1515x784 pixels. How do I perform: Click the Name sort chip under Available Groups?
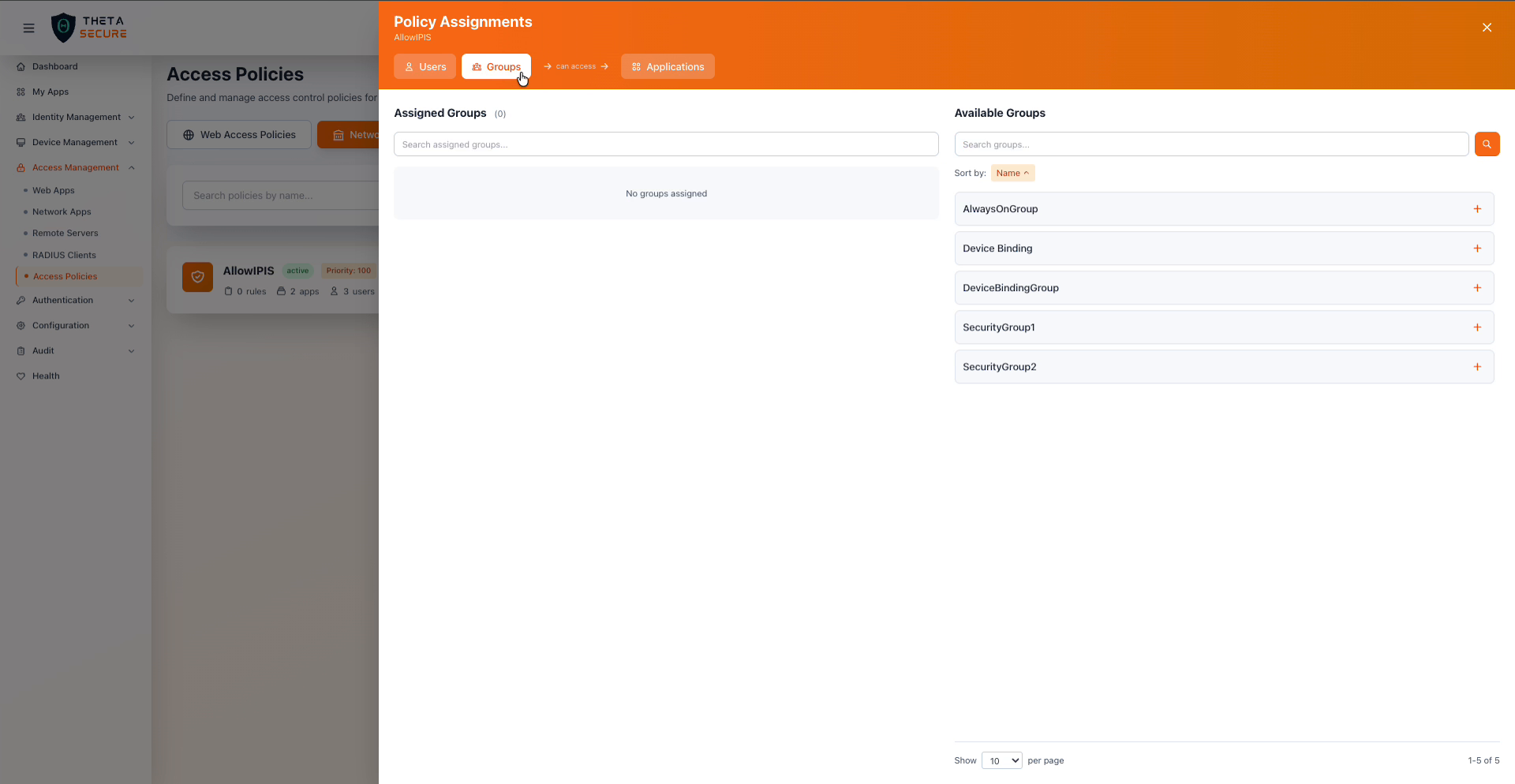coord(1012,173)
